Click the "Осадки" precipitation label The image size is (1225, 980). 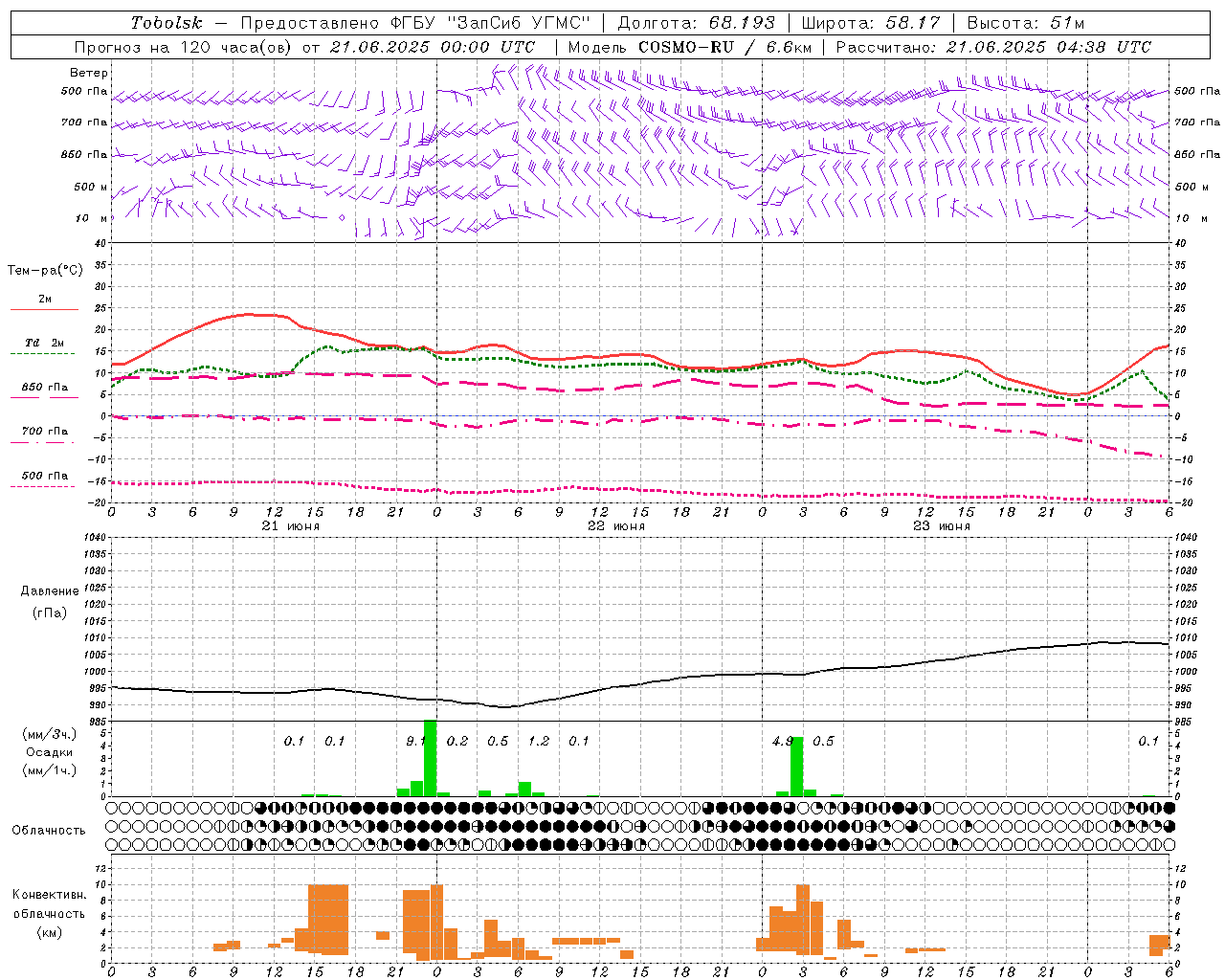click(x=50, y=752)
